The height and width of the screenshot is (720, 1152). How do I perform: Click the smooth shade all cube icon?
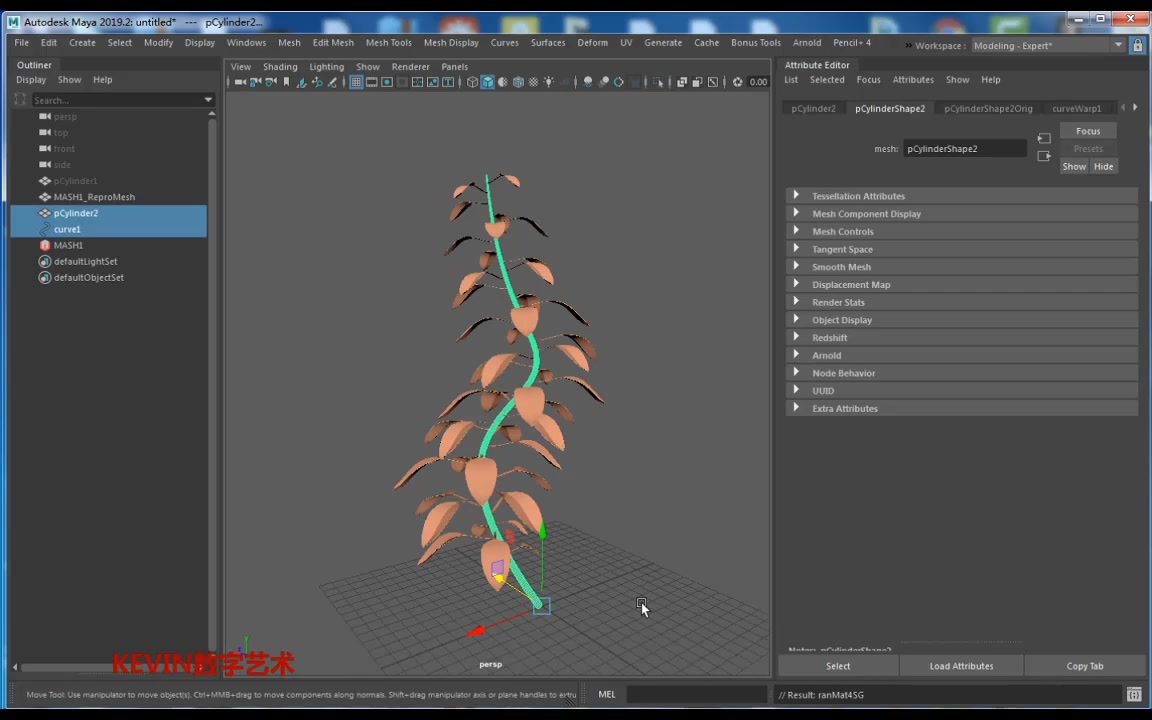[487, 83]
